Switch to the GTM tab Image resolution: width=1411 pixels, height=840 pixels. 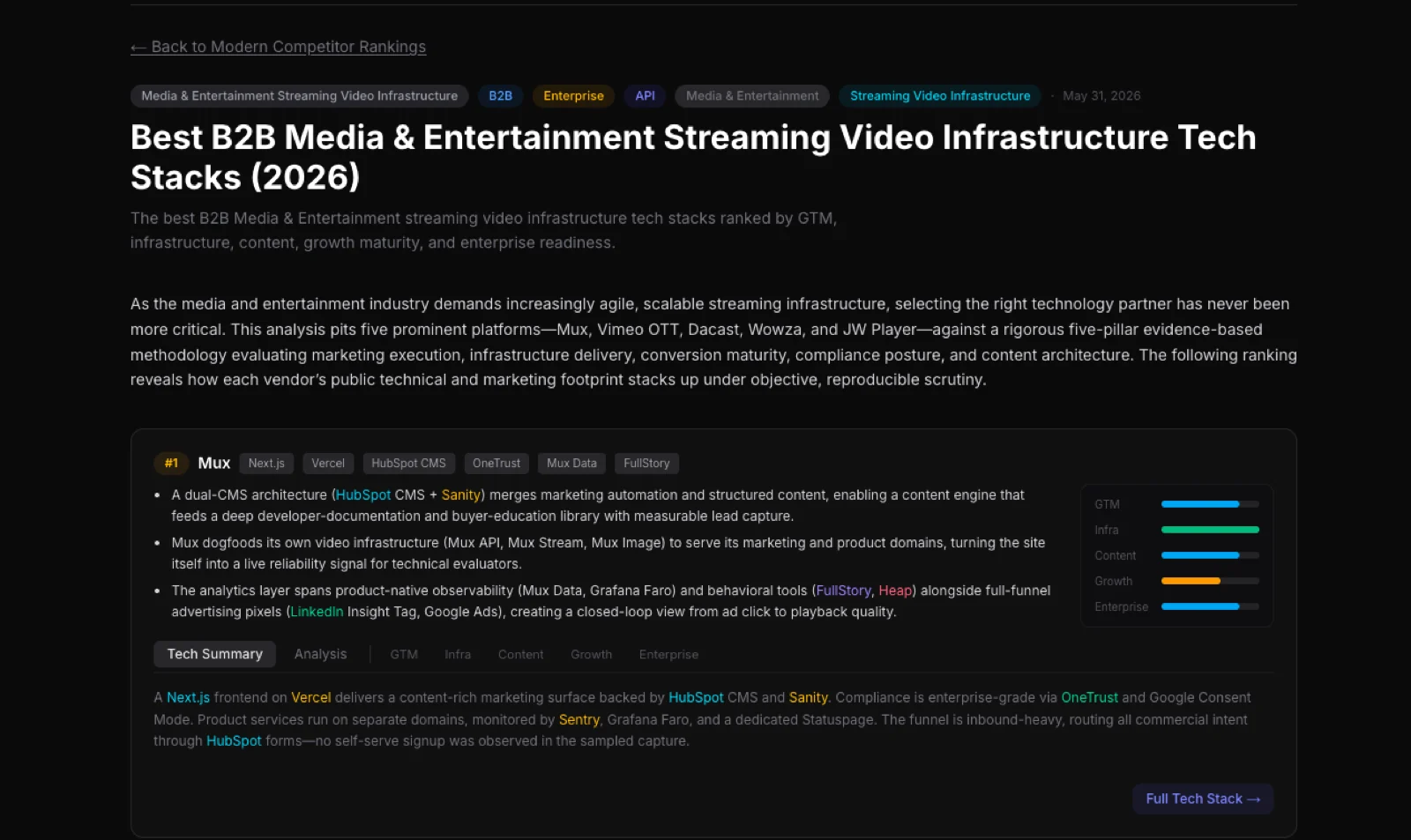click(x=404, y=654)
